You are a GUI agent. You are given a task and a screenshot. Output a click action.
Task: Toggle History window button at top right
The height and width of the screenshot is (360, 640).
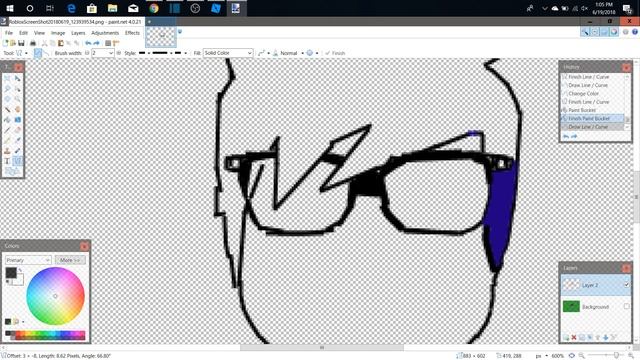[595, 32]
